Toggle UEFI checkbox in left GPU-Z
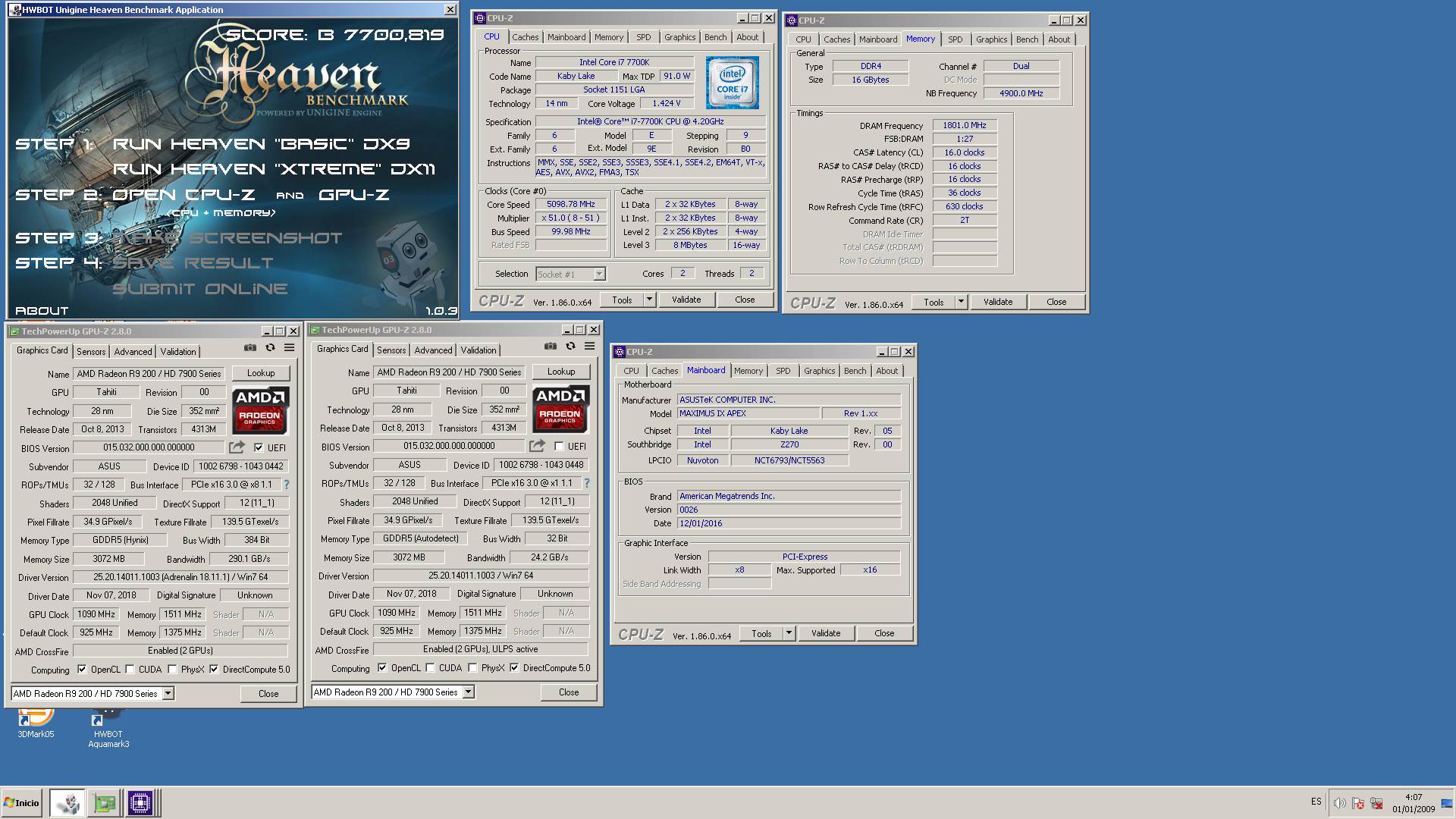1456x819 pixels. [x=259, y=448]
